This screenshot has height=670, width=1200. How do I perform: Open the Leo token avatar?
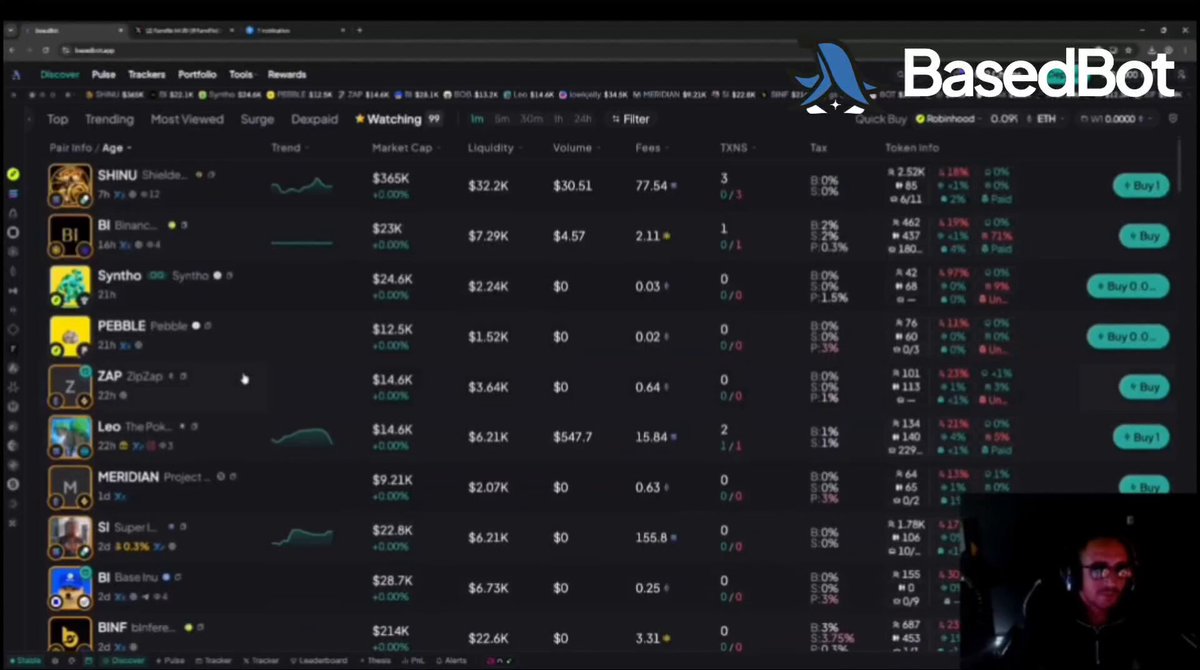tap(71, 437)
